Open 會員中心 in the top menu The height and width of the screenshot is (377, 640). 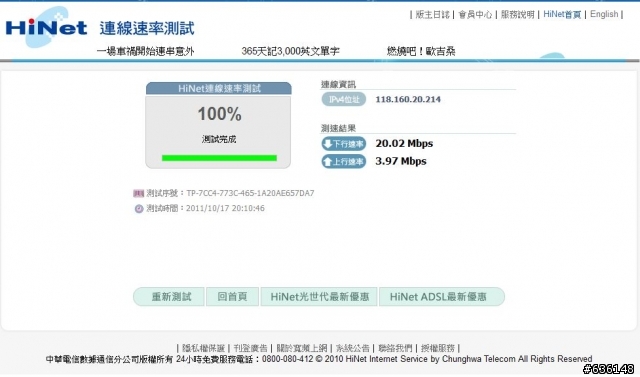pos(475,15)
